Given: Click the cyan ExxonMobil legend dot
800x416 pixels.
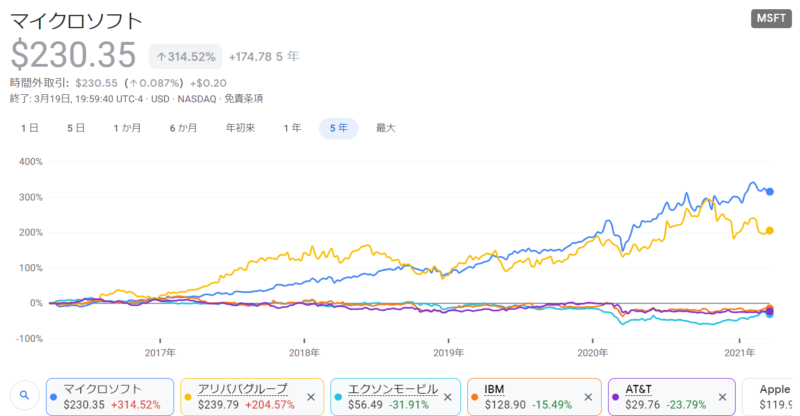Looking at the screenshot, I should 338,397.
